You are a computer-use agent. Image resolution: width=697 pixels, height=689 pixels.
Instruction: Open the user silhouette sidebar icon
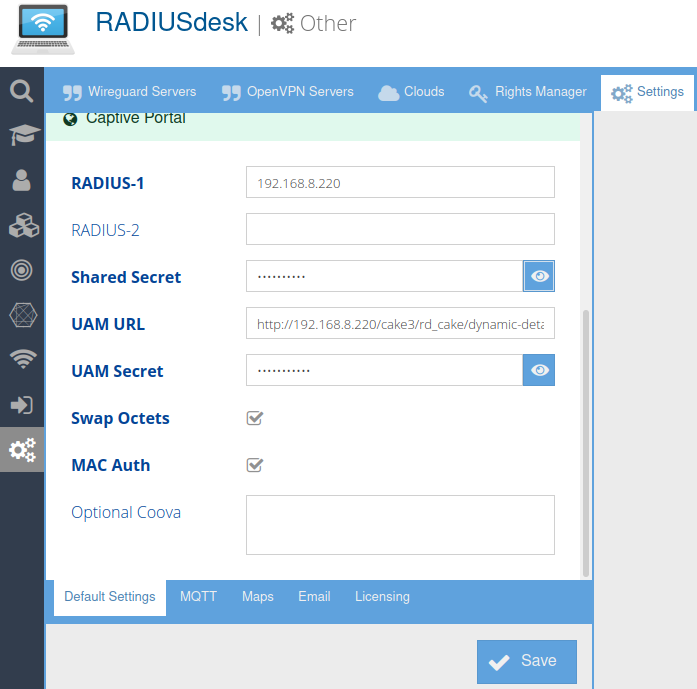click(21, 180)
